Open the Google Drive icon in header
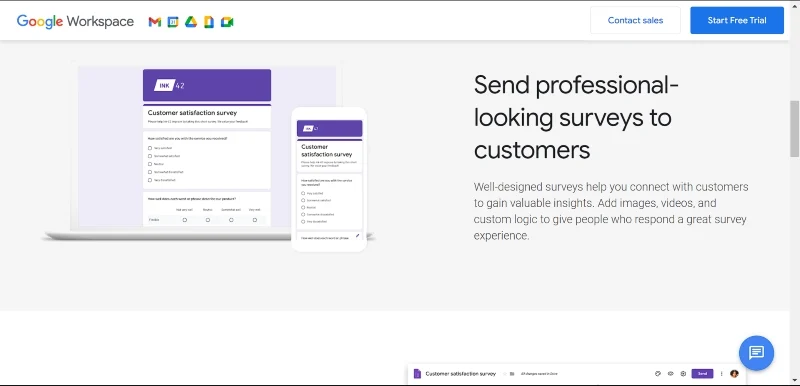The width and height of the screenshot is (800, 386). pos(191,22)
